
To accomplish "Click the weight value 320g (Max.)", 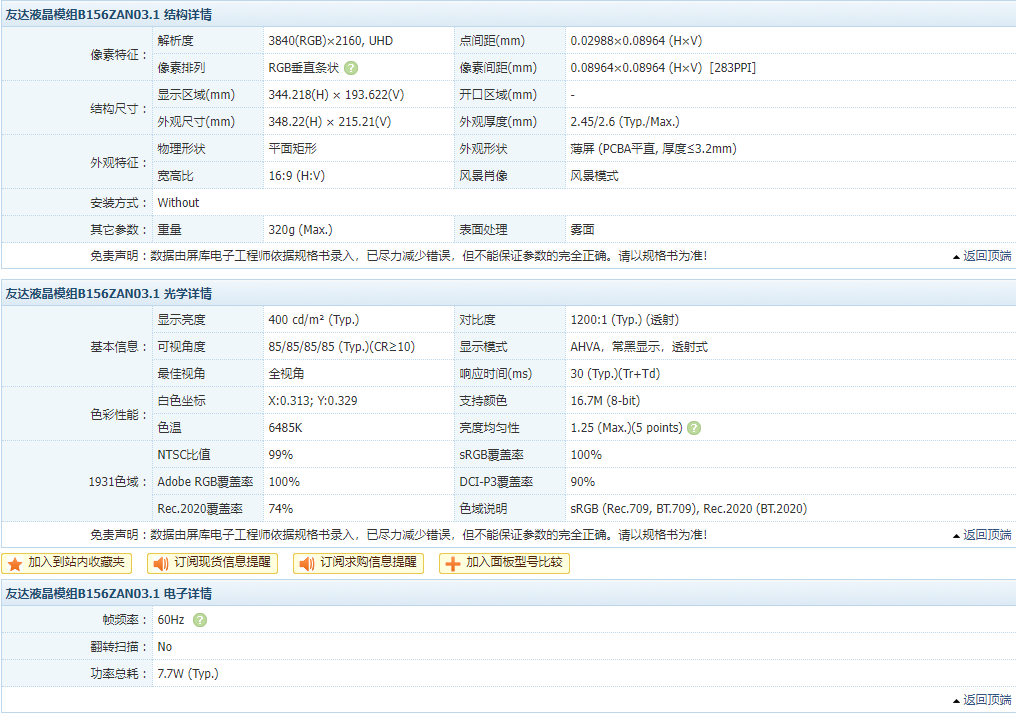I will click(300, 230).
